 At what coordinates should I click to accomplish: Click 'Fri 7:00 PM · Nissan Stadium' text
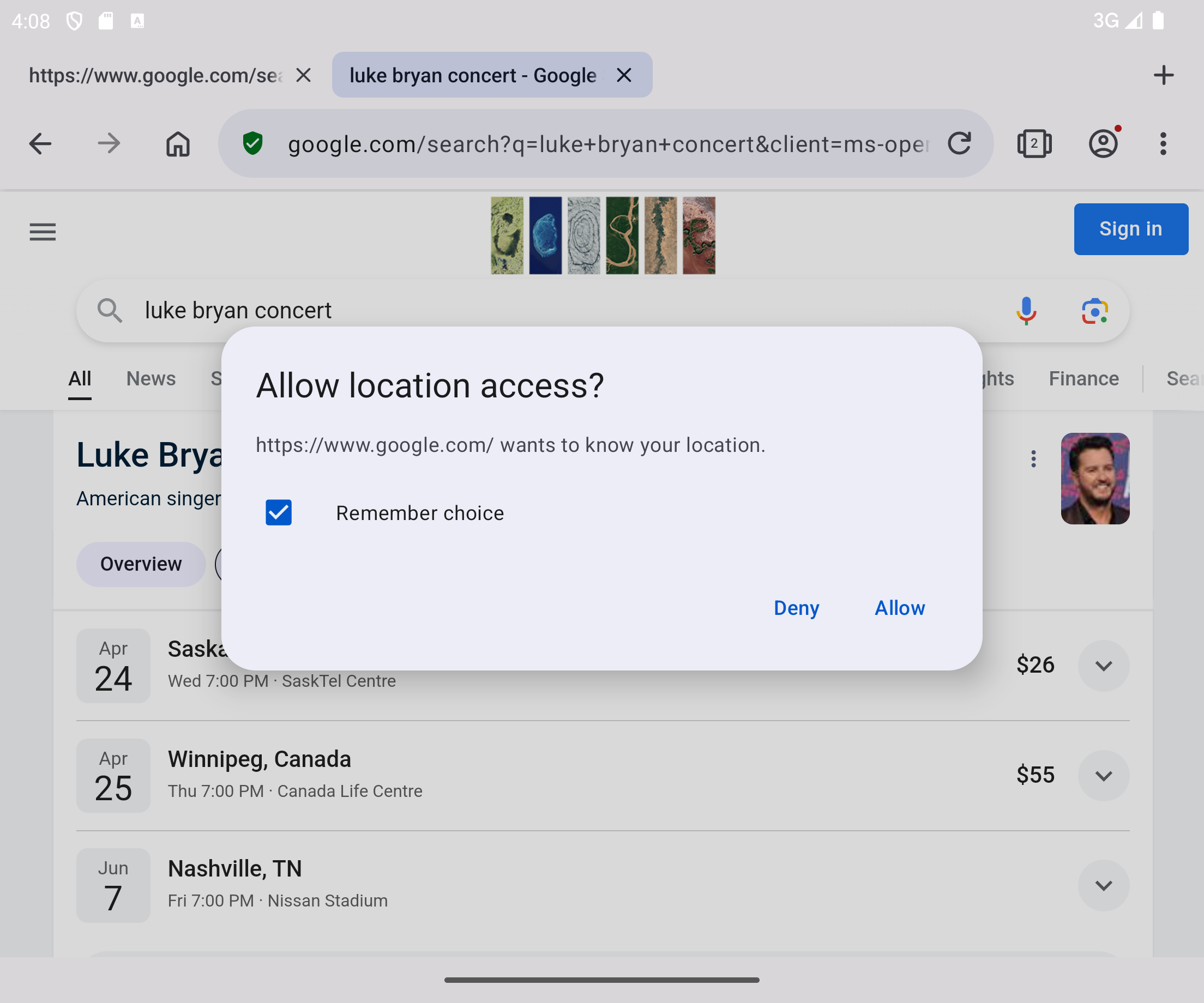(278, 901)
